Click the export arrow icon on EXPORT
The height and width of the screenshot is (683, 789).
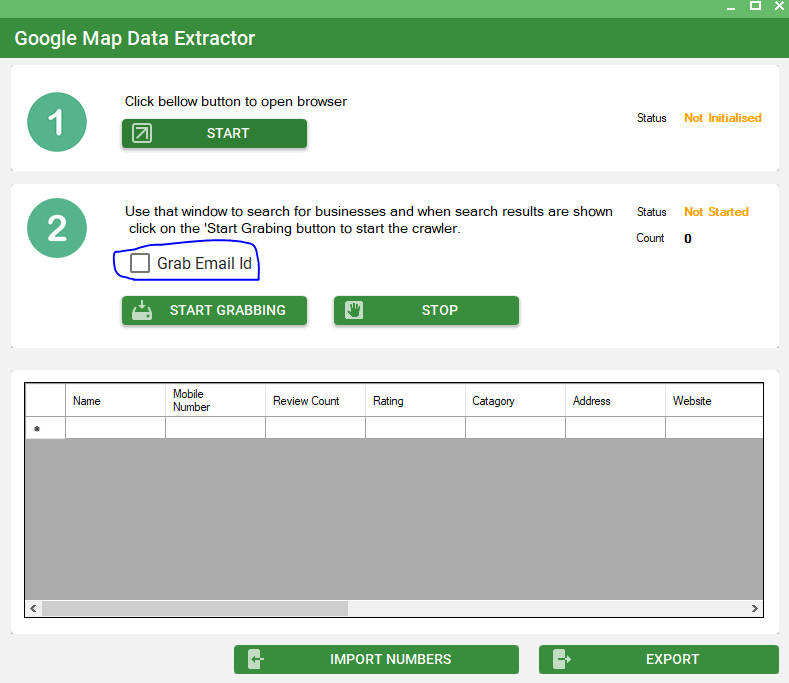tap(562, 659)
